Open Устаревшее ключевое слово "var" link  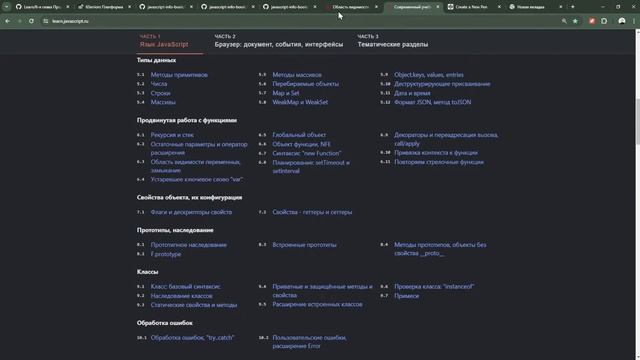(x=196, y=179)
